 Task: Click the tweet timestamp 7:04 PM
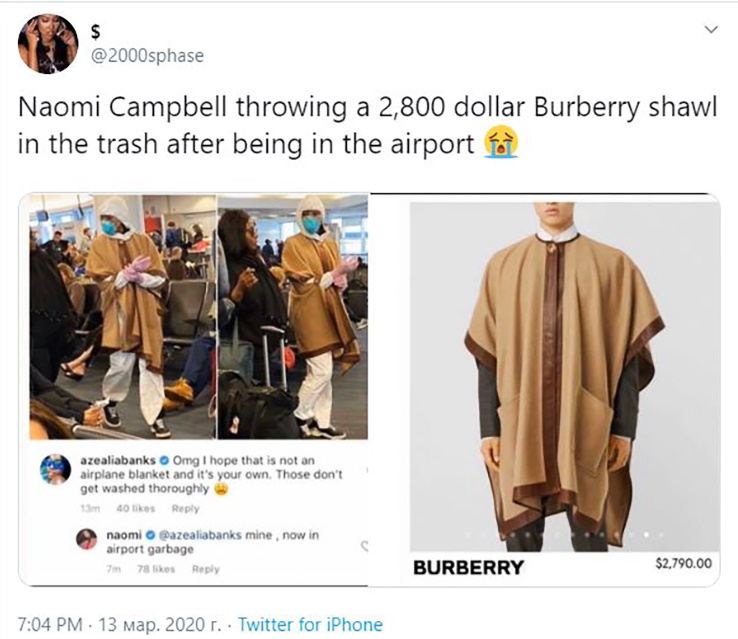[x=50, y=624]
